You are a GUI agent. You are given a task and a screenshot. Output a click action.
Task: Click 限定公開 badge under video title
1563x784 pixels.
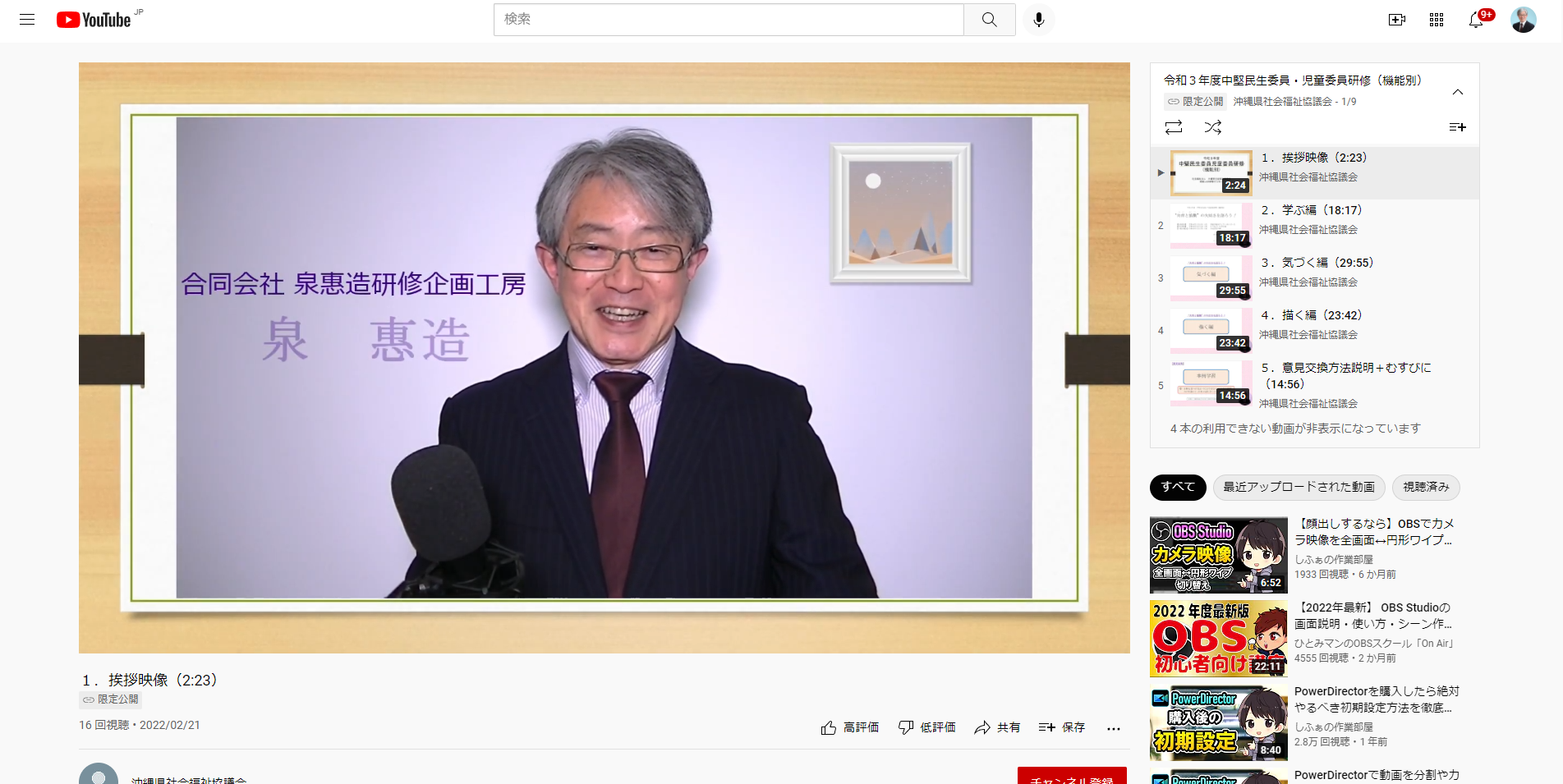click(111, 699)
